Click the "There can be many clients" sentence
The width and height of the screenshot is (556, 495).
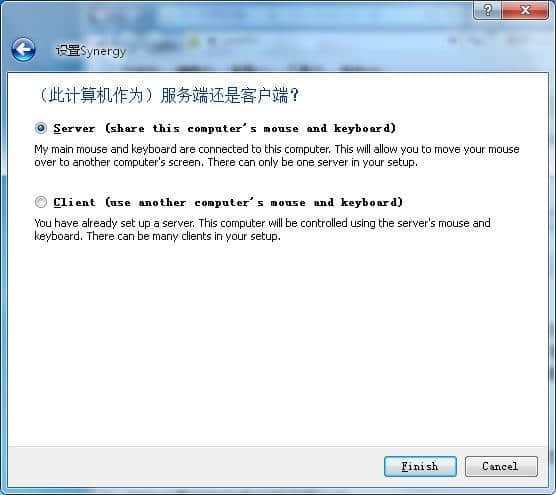(184, 236)
